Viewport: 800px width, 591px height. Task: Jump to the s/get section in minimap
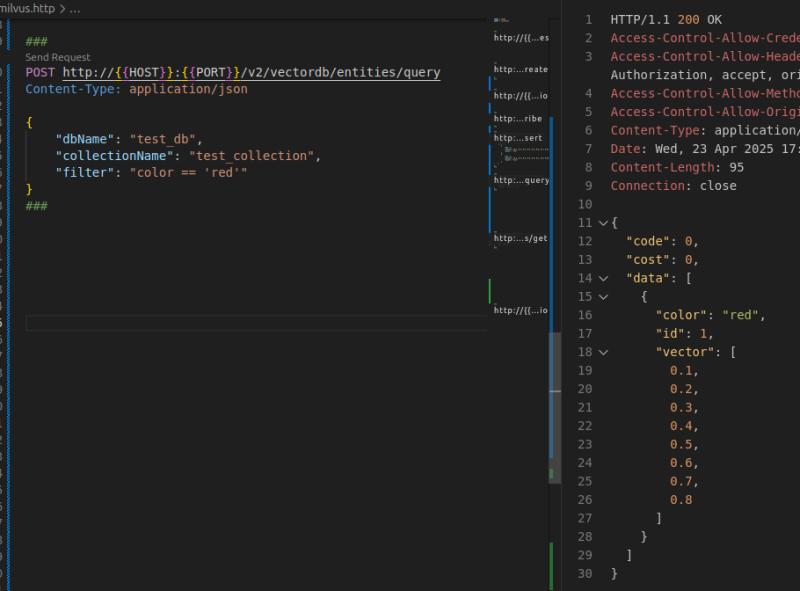522,239
